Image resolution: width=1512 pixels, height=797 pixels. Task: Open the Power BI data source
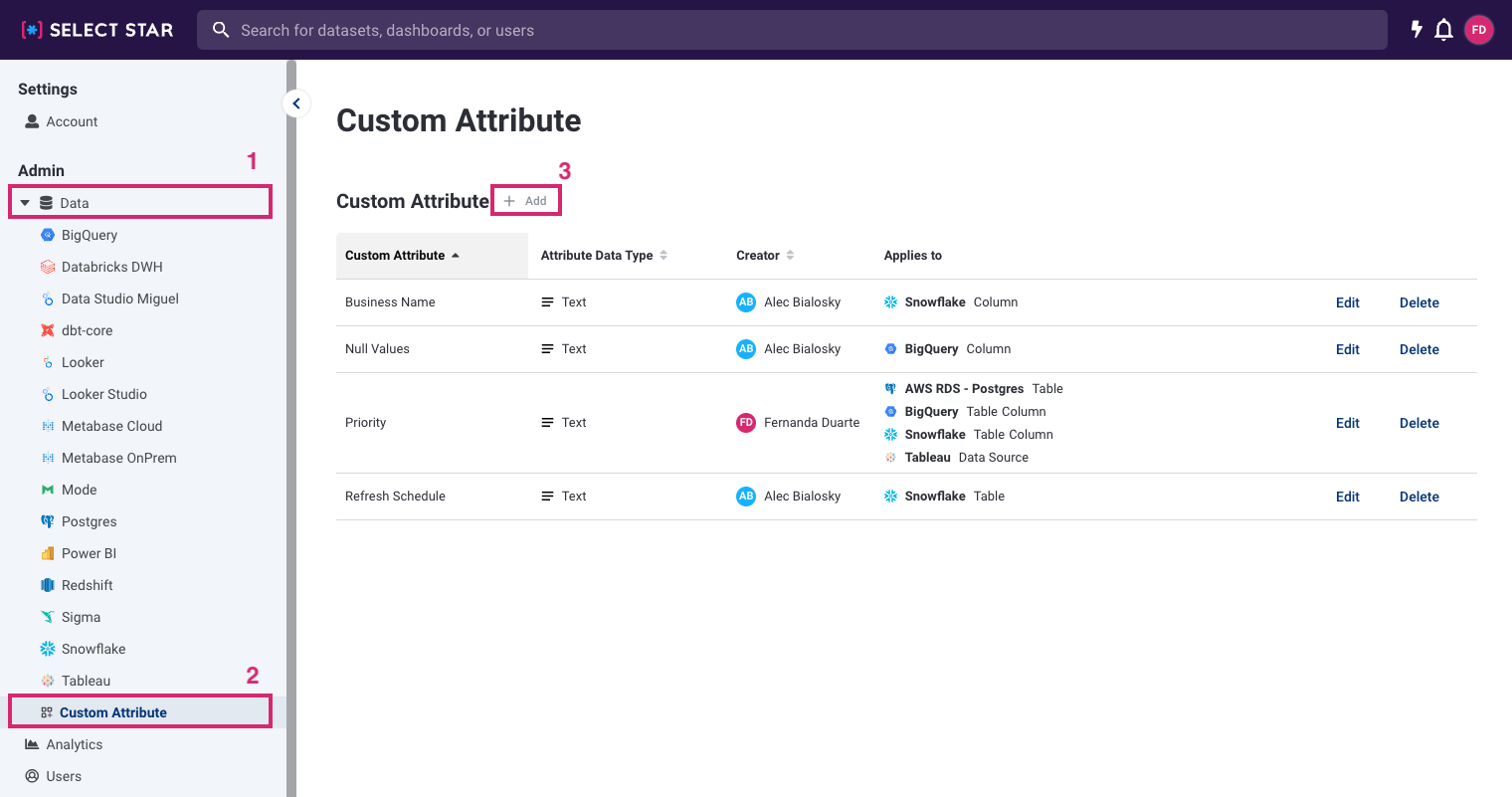[89, 553]
